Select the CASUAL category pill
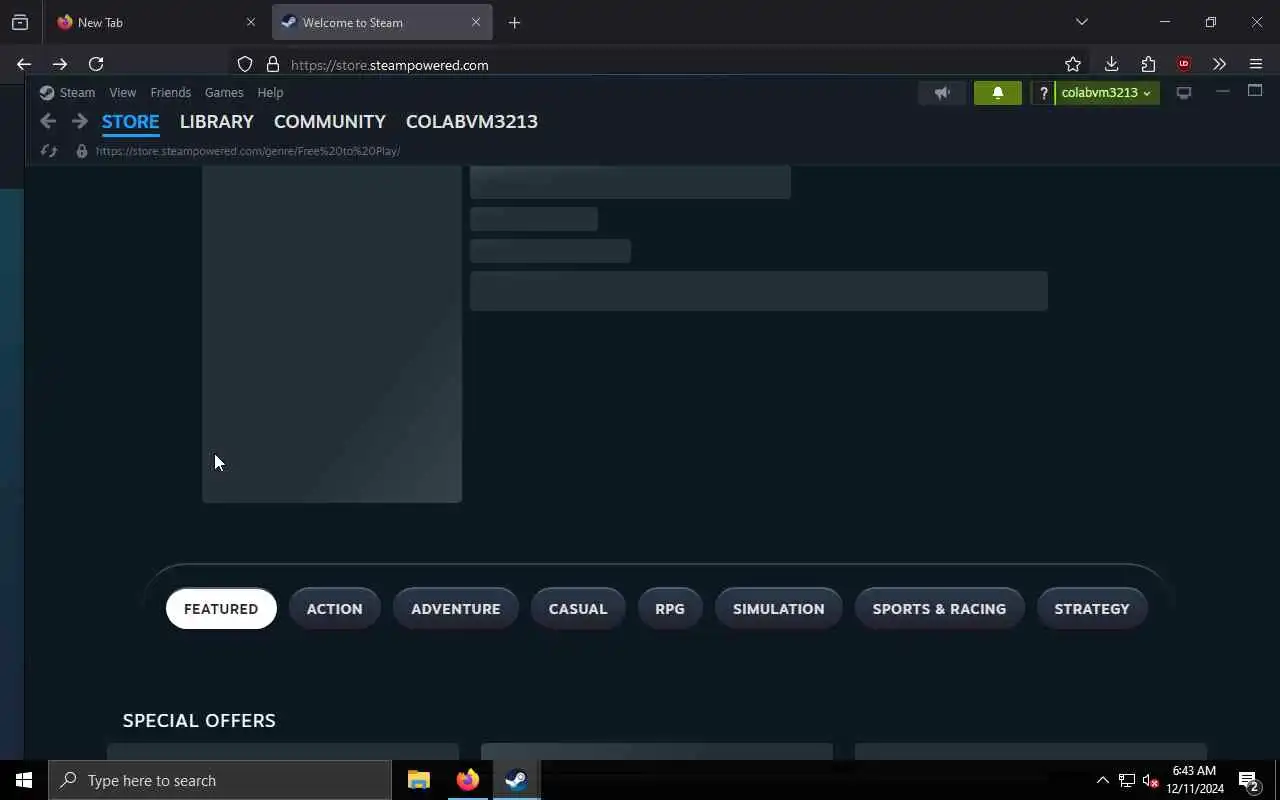 [577, 609]
